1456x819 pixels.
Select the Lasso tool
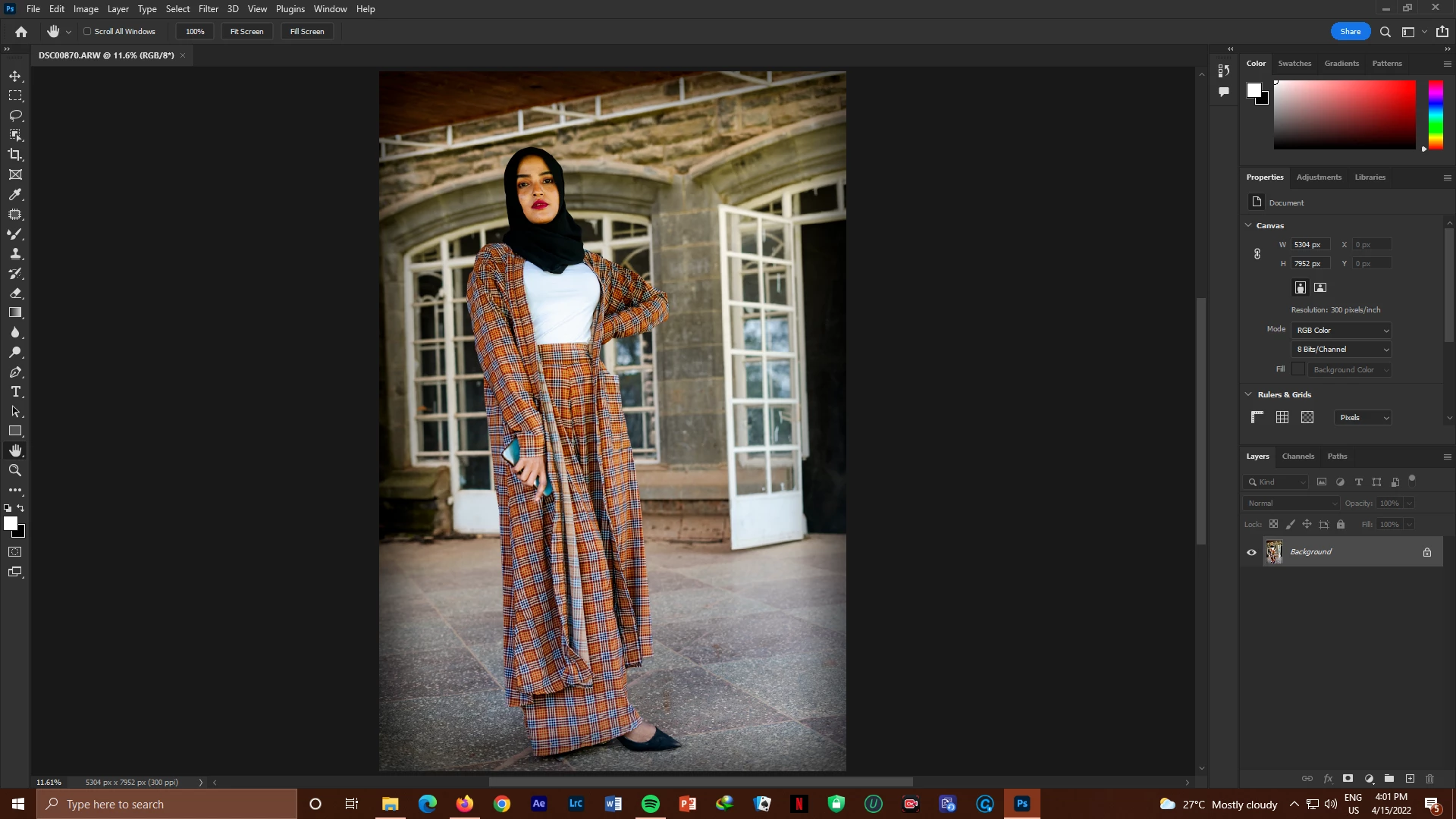click(x=15, y=115)
